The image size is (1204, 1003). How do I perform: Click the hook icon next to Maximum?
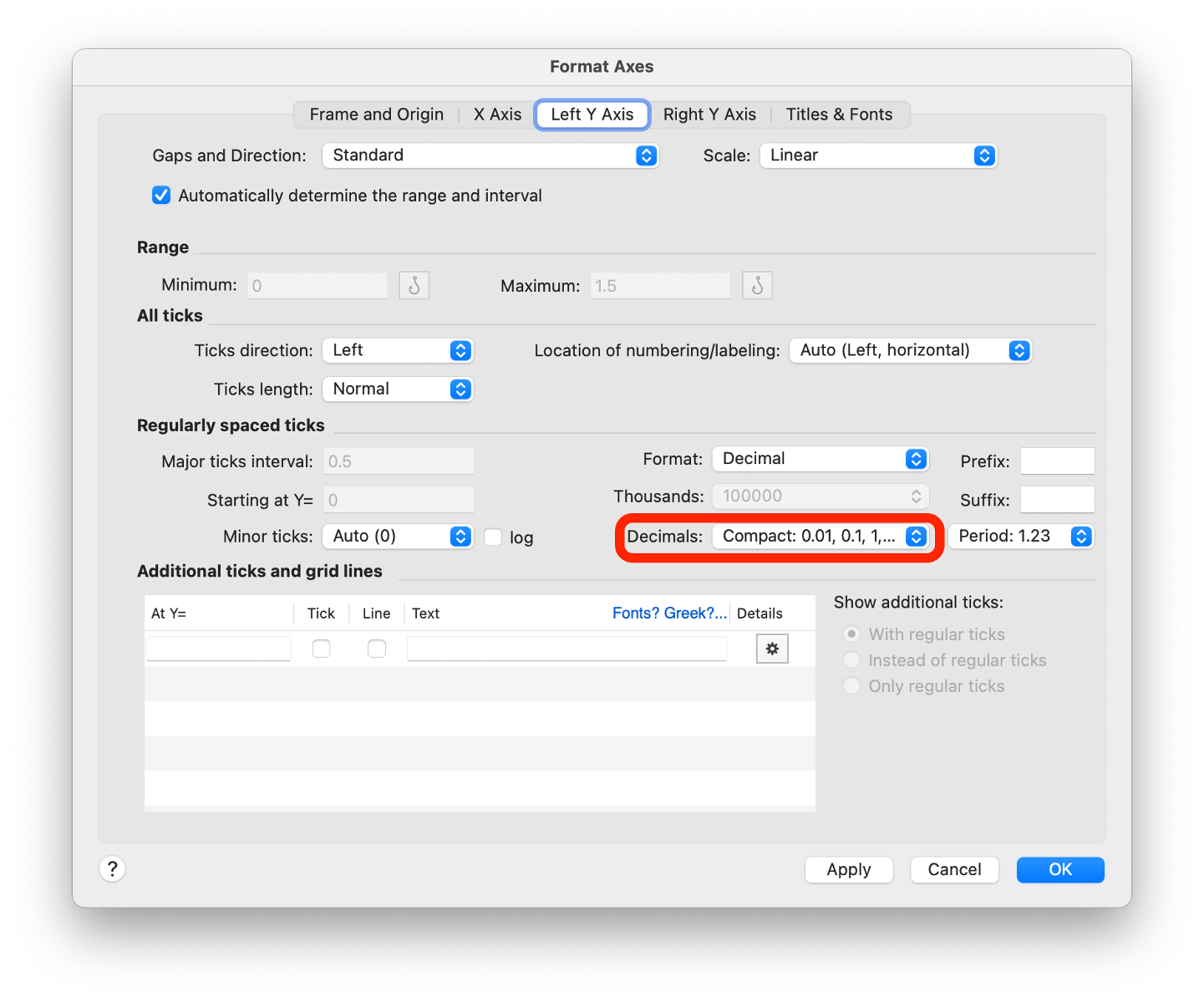point(757,286)
